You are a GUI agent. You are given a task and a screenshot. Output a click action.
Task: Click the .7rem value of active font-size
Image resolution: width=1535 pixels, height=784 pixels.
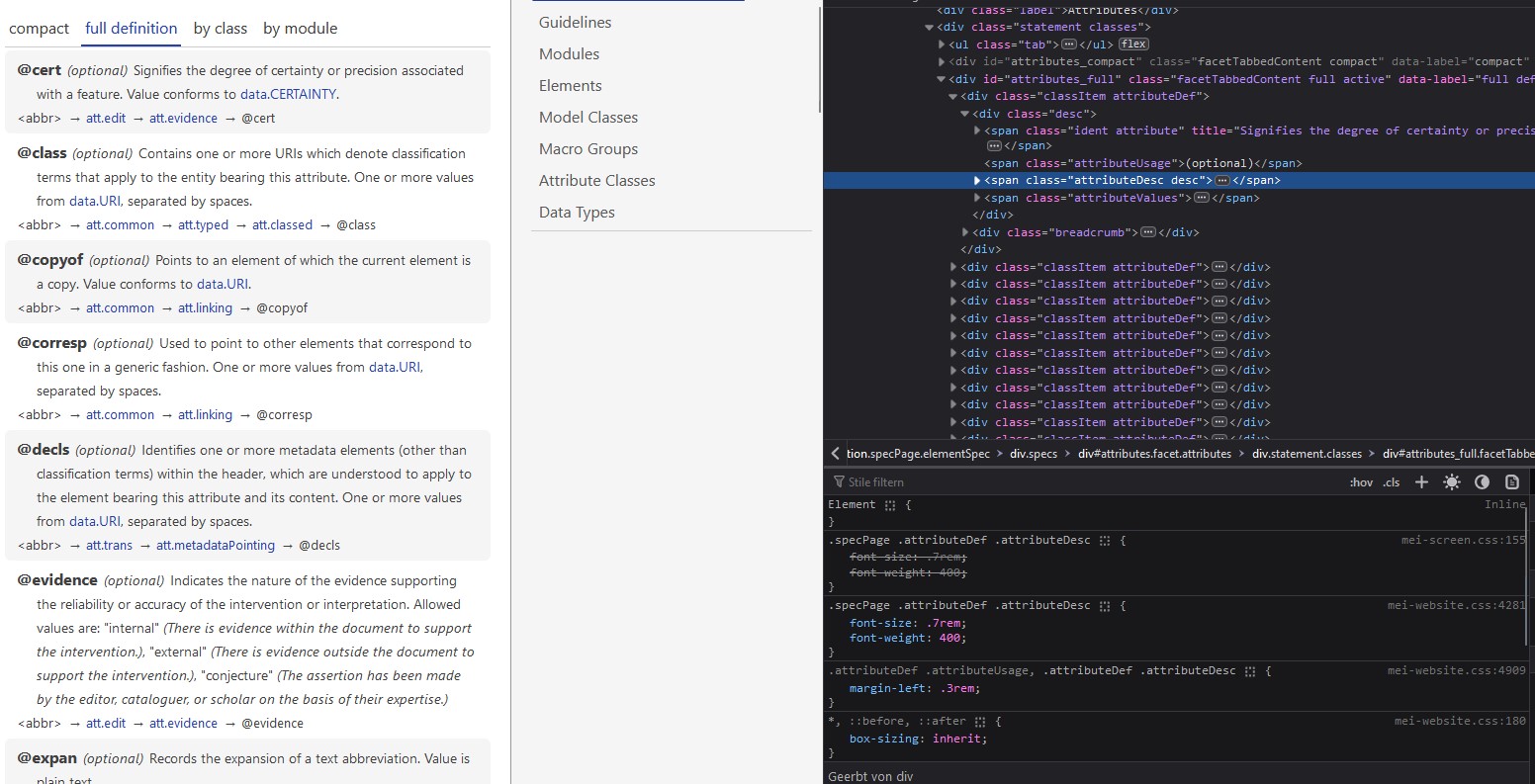coord(946,623)
